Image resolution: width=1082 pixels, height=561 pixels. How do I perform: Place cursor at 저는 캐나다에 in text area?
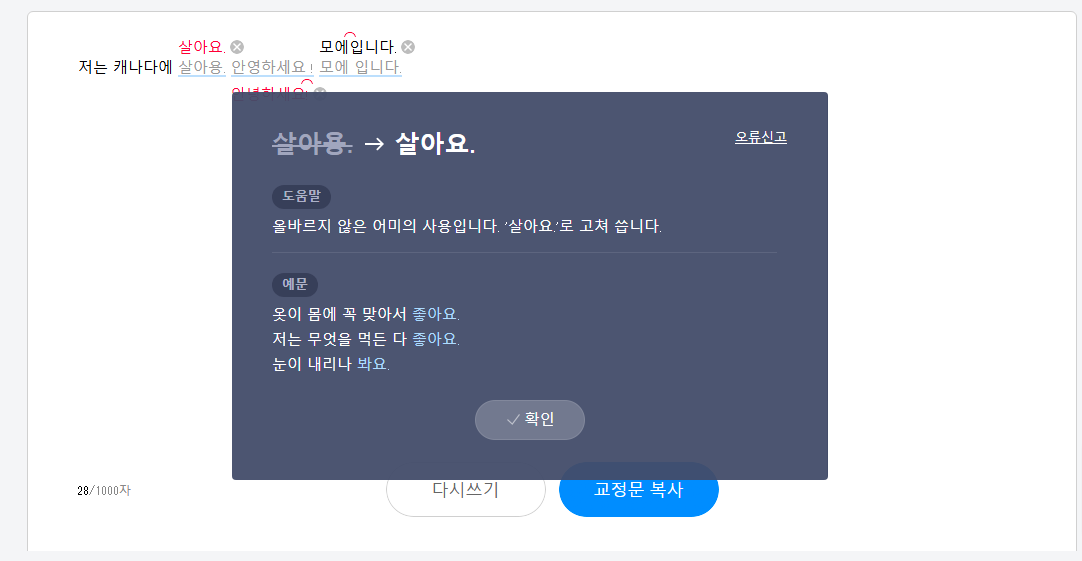(125, 67)
